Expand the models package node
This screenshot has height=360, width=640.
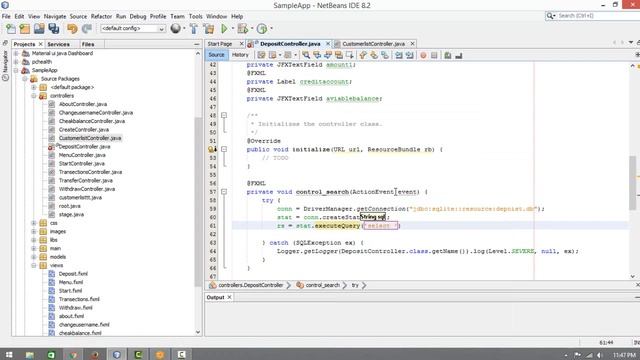point(34,257)
